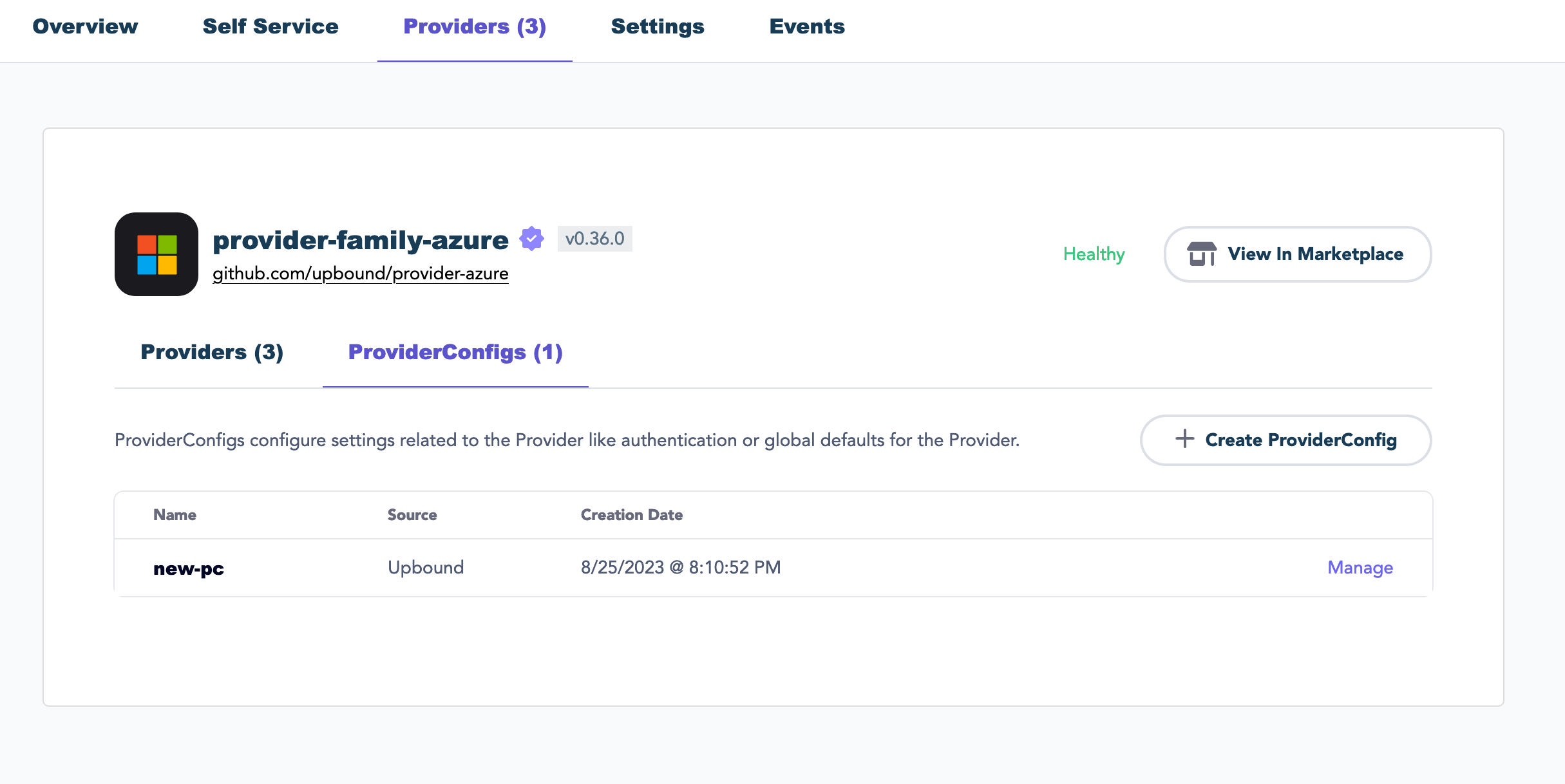
Task: Click Manage for the new-pc config
Action: [1360, 568]
